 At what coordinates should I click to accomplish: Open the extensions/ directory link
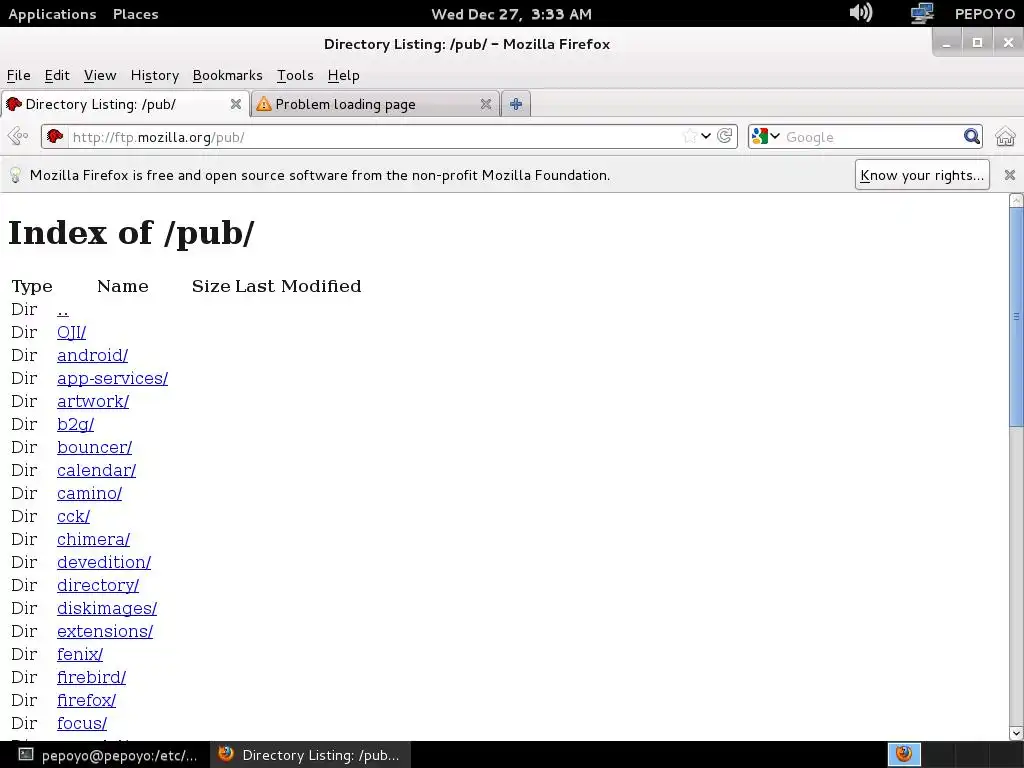click(x=104, y=631)
